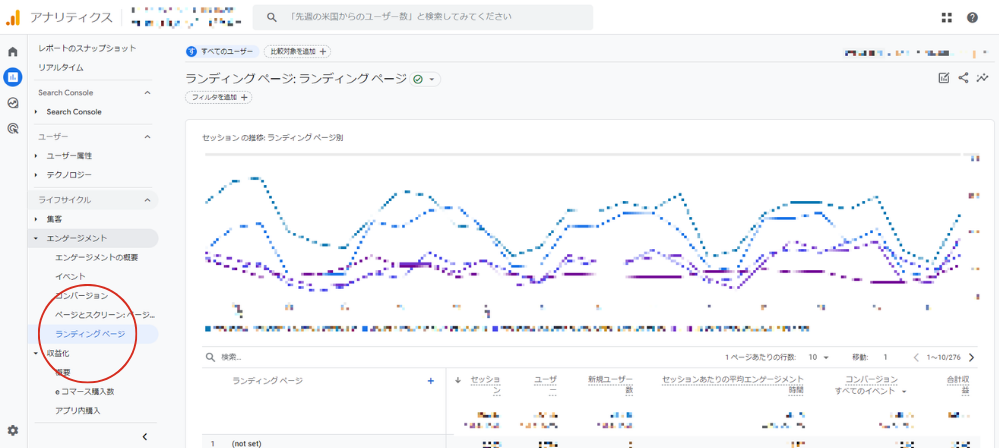Collapse エンゲージメント in sidebar

pyautogui.click(x=37, y=238)
